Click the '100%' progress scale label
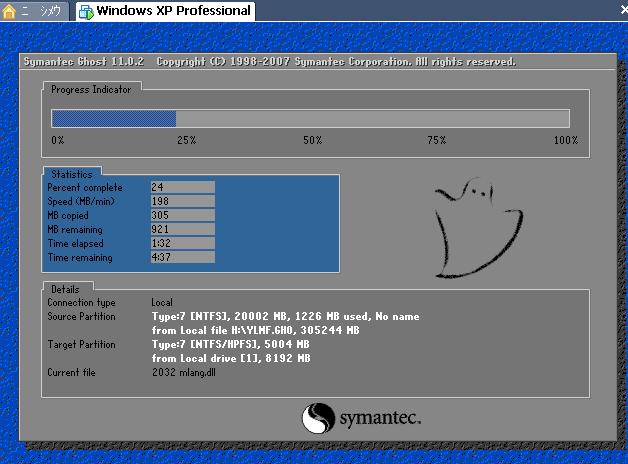 [x=566, y=141]
